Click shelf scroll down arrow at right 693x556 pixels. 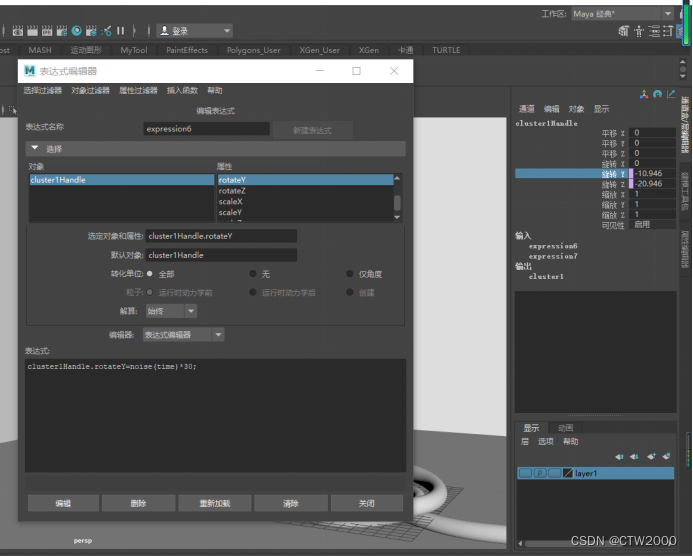[x=683, y=76]
